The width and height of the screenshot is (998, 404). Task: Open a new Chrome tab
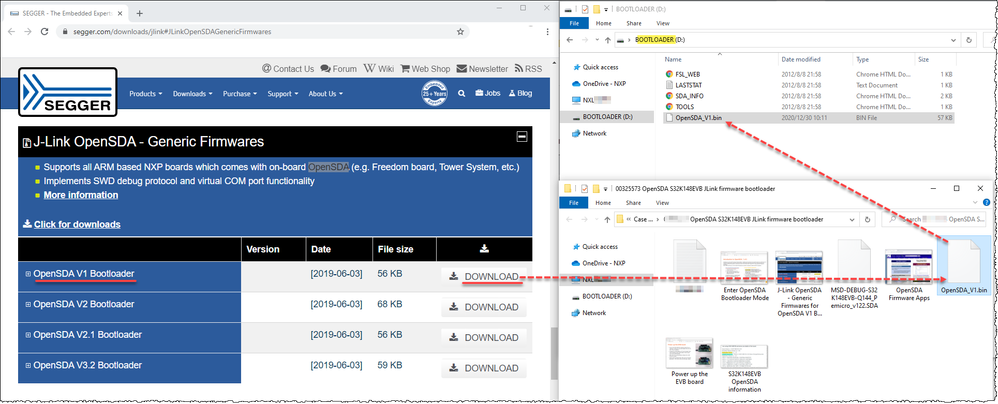(139, 13)
